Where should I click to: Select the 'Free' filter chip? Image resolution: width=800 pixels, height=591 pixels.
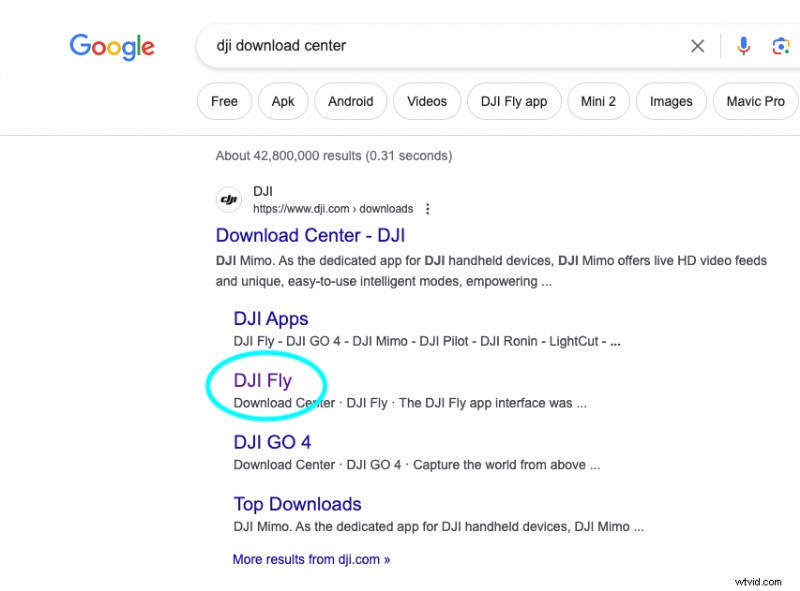[224, 101]
